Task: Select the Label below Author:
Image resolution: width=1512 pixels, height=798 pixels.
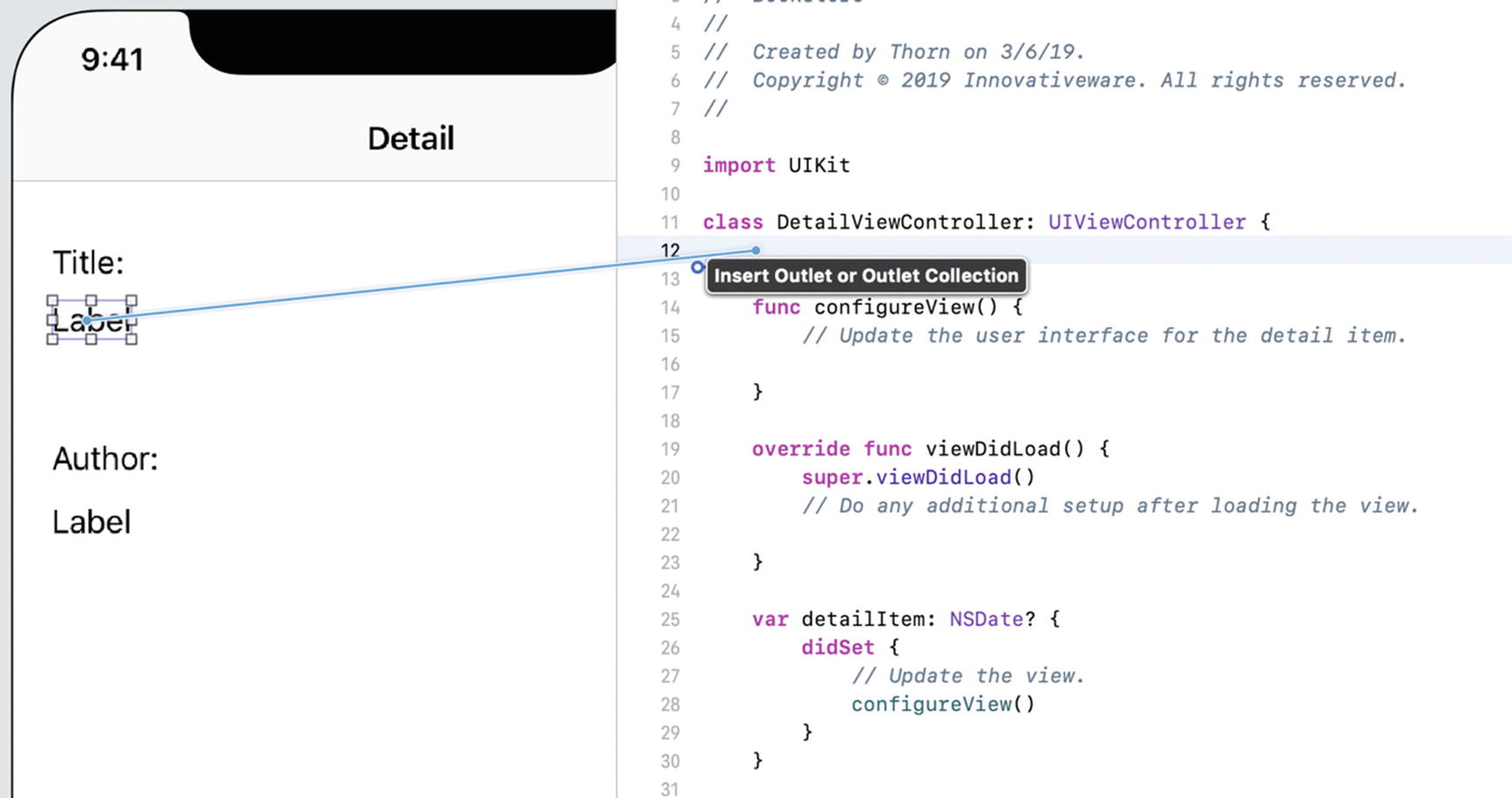Action: click(x=92, y=522)
